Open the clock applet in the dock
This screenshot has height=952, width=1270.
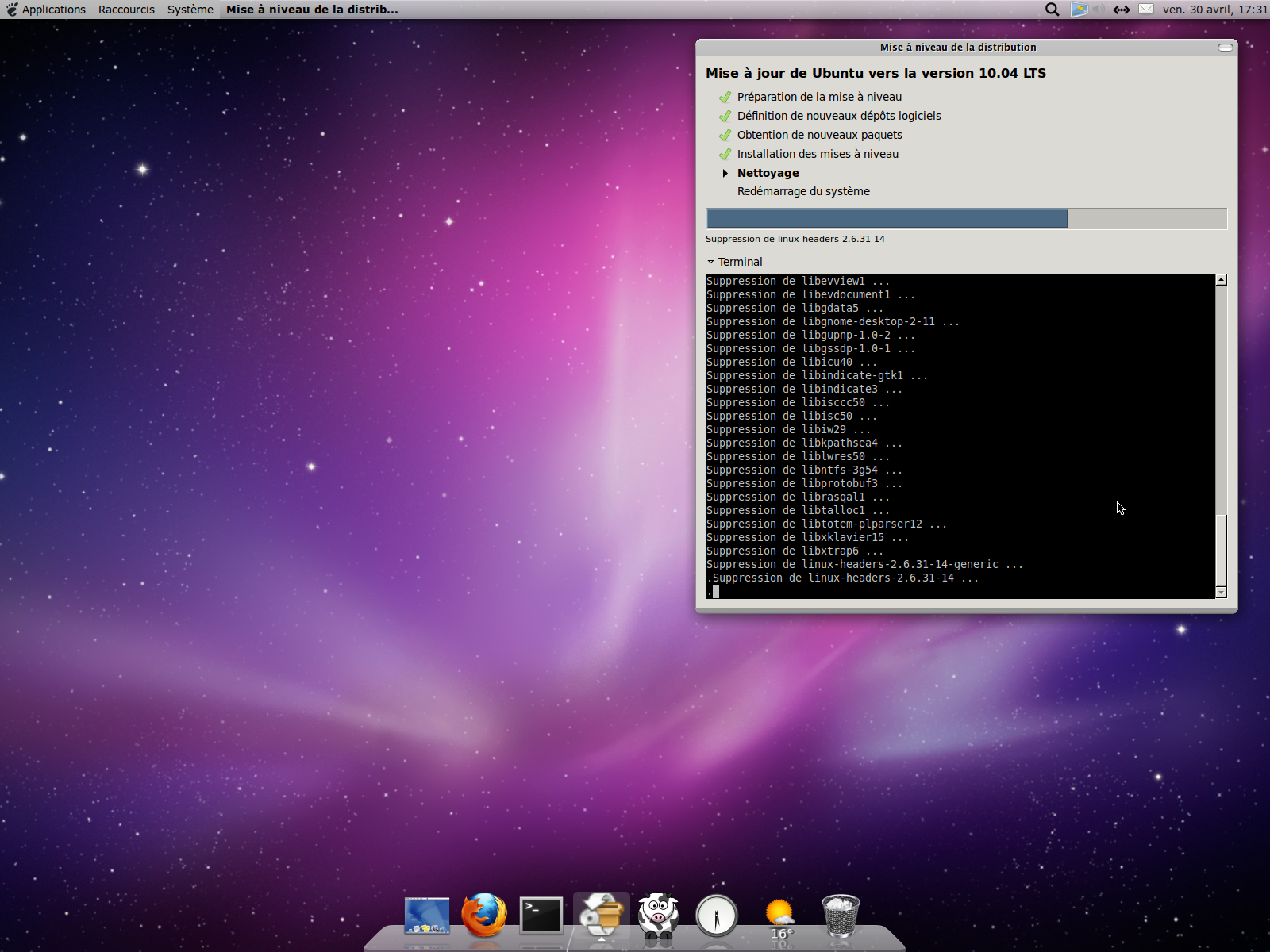point(716,916)
